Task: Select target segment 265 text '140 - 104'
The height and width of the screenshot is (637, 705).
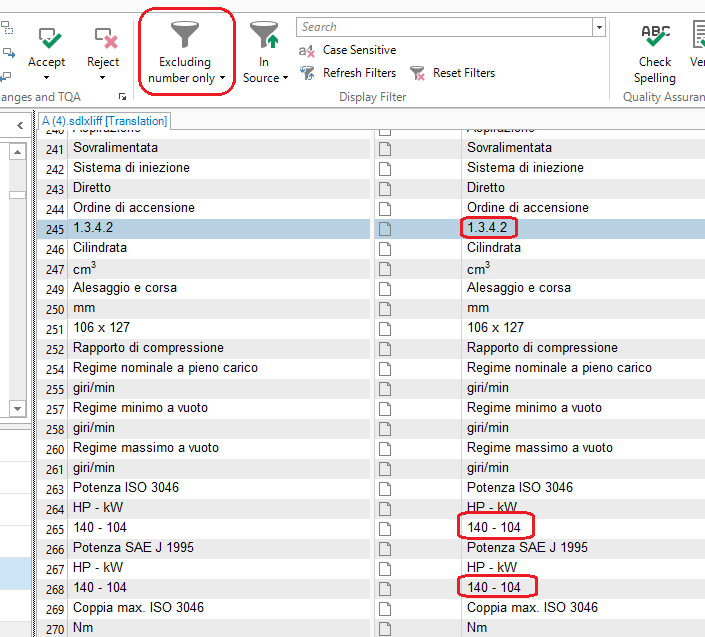Action: pyautogui.click(x=493, y=527)
